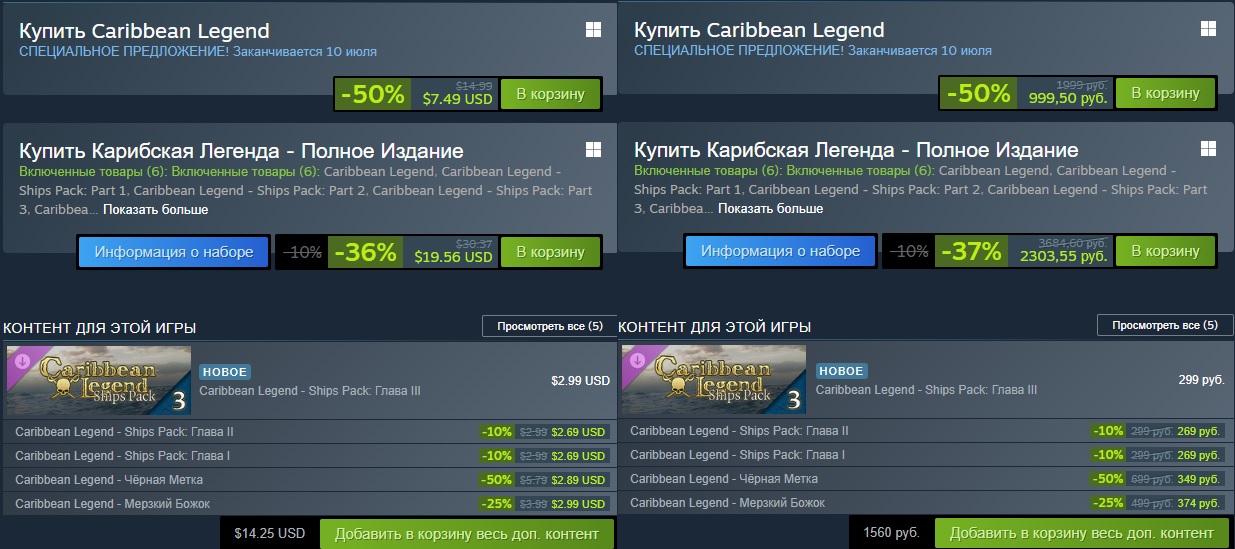Click Windows icon beside USD Caribbean Legend title
Image resolution: width=1235 pixels, height=549 pixels.
coord(593,30)
